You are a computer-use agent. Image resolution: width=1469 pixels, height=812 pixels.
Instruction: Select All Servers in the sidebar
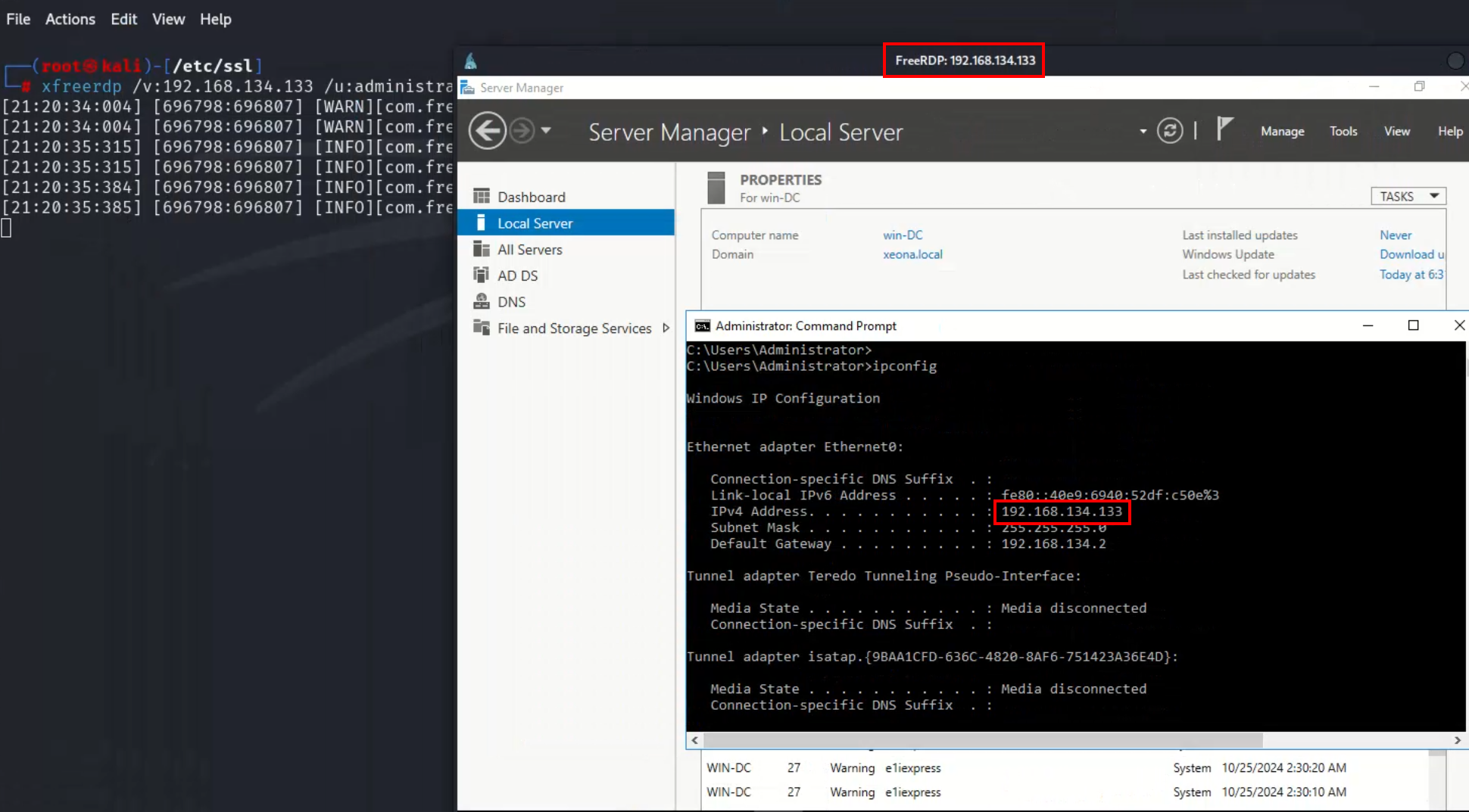click(x=566, y=250)
